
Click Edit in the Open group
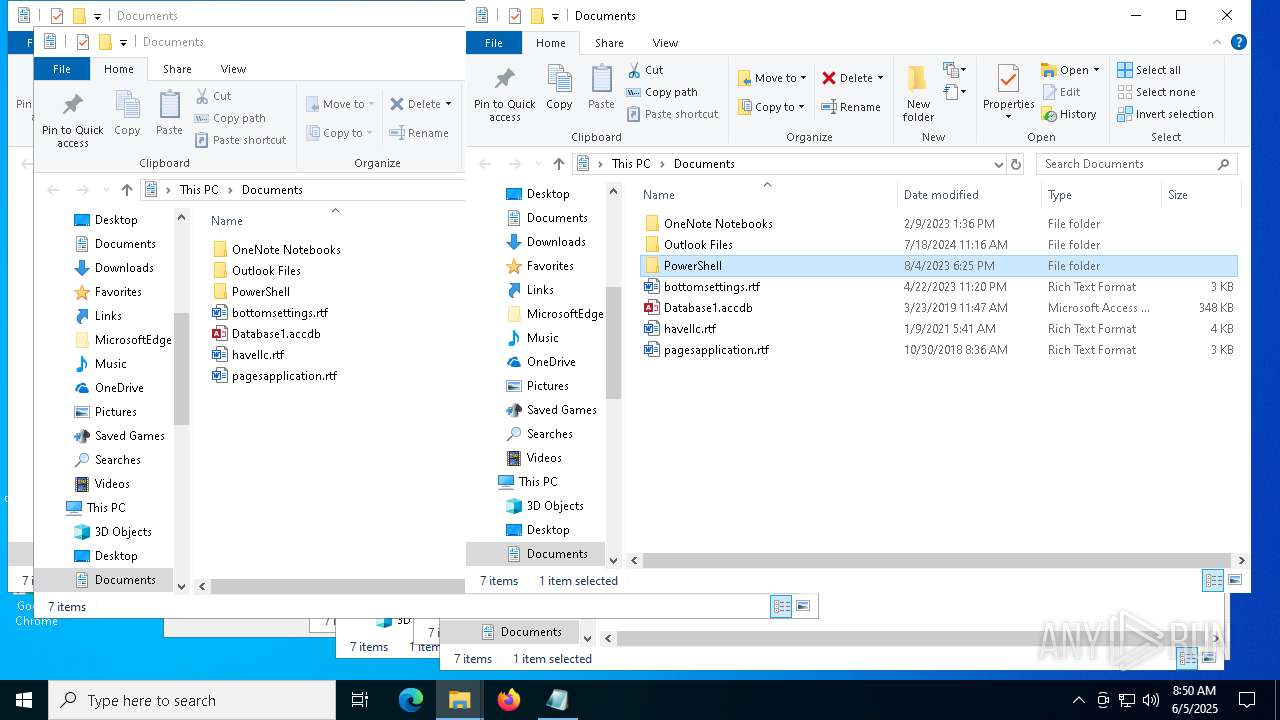tap(1061, 92)
